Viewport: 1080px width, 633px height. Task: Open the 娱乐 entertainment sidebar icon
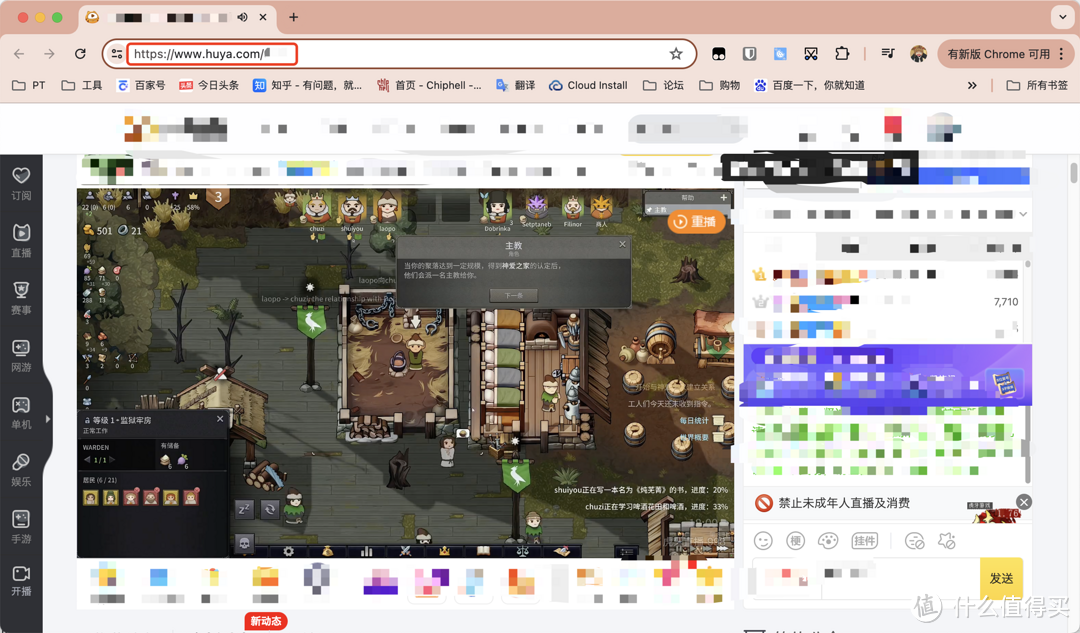click(21, 468)
